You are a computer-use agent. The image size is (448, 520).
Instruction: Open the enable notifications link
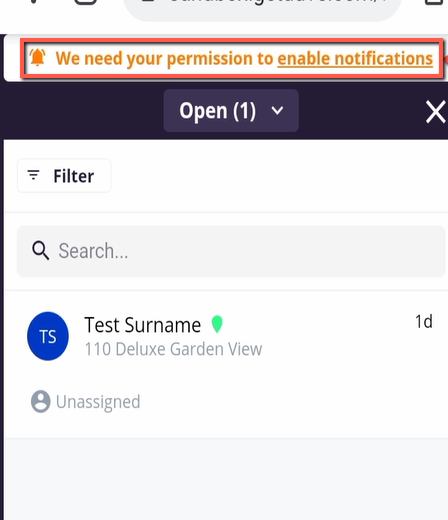click(355, 59)
